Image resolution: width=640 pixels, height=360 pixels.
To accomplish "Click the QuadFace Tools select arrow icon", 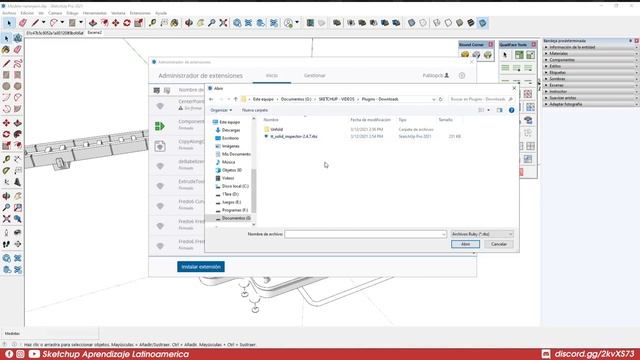I will (x=505, y=55).
